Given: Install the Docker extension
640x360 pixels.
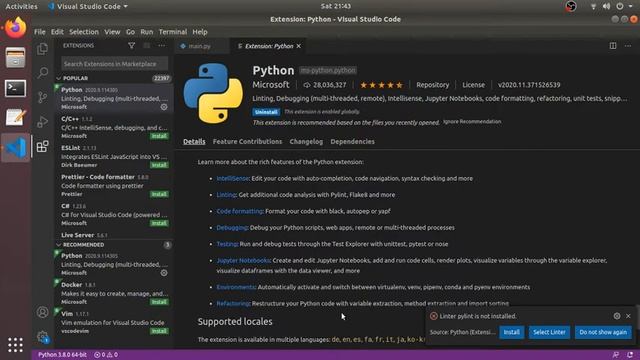Looking at the screenshot, I should (159, 302).
